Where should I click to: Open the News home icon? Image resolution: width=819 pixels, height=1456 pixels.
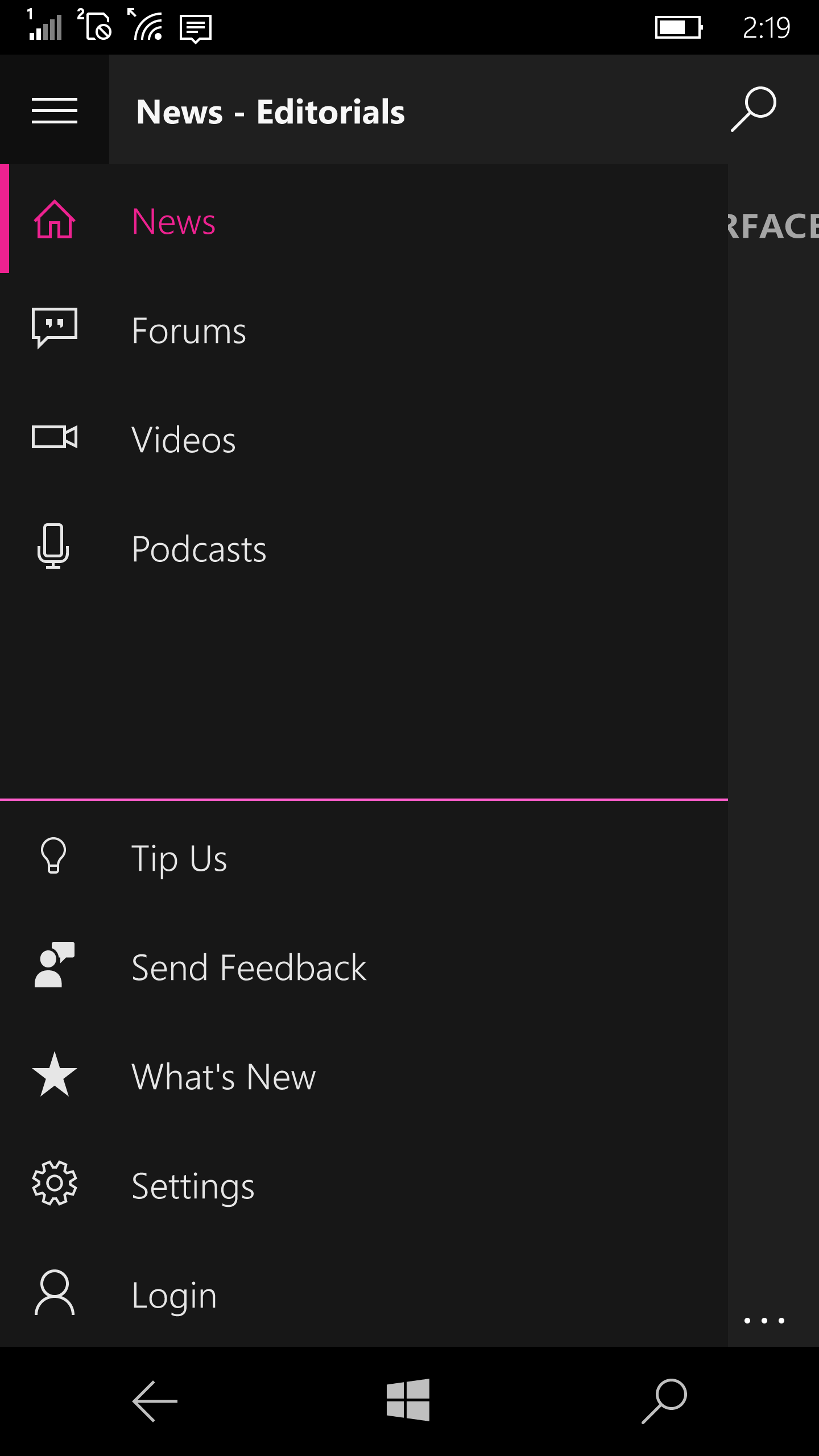coord(55,220)
